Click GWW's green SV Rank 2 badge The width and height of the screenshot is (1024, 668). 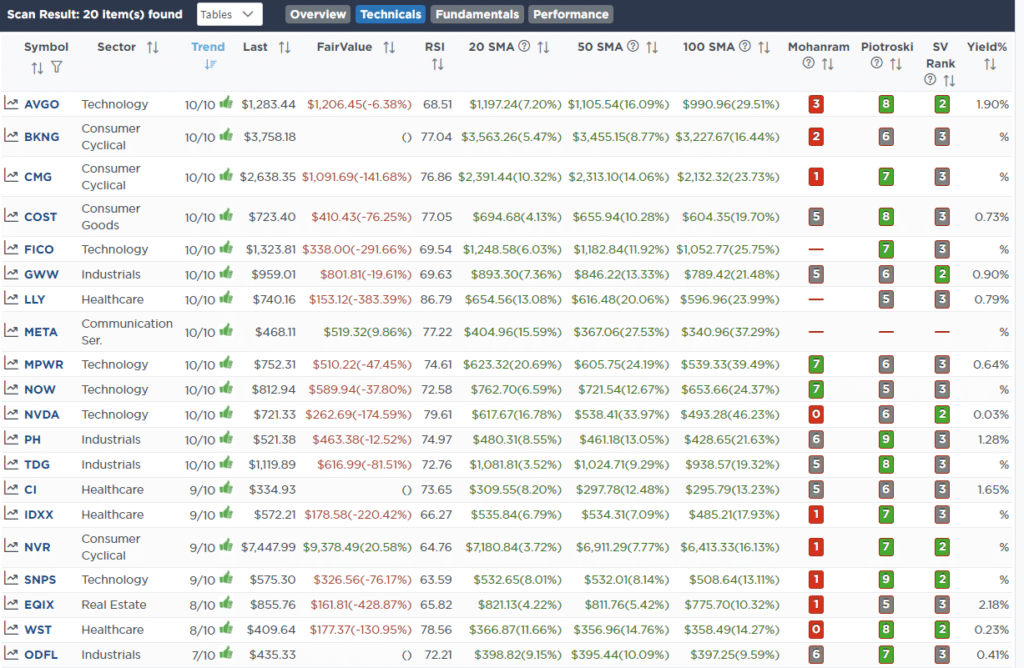coord(942,274)
